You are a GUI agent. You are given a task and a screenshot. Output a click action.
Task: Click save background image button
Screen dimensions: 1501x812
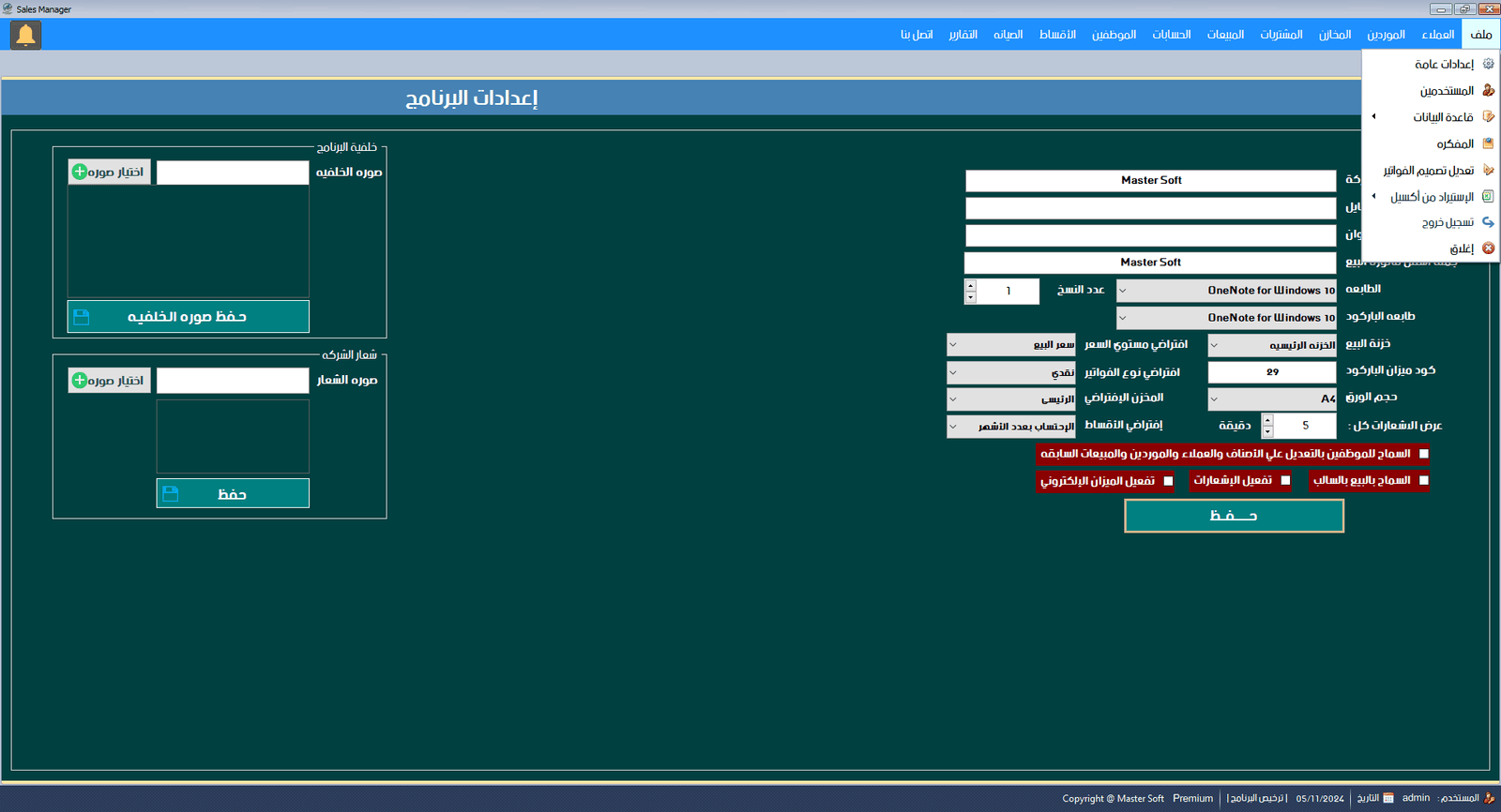pos(188,317)
